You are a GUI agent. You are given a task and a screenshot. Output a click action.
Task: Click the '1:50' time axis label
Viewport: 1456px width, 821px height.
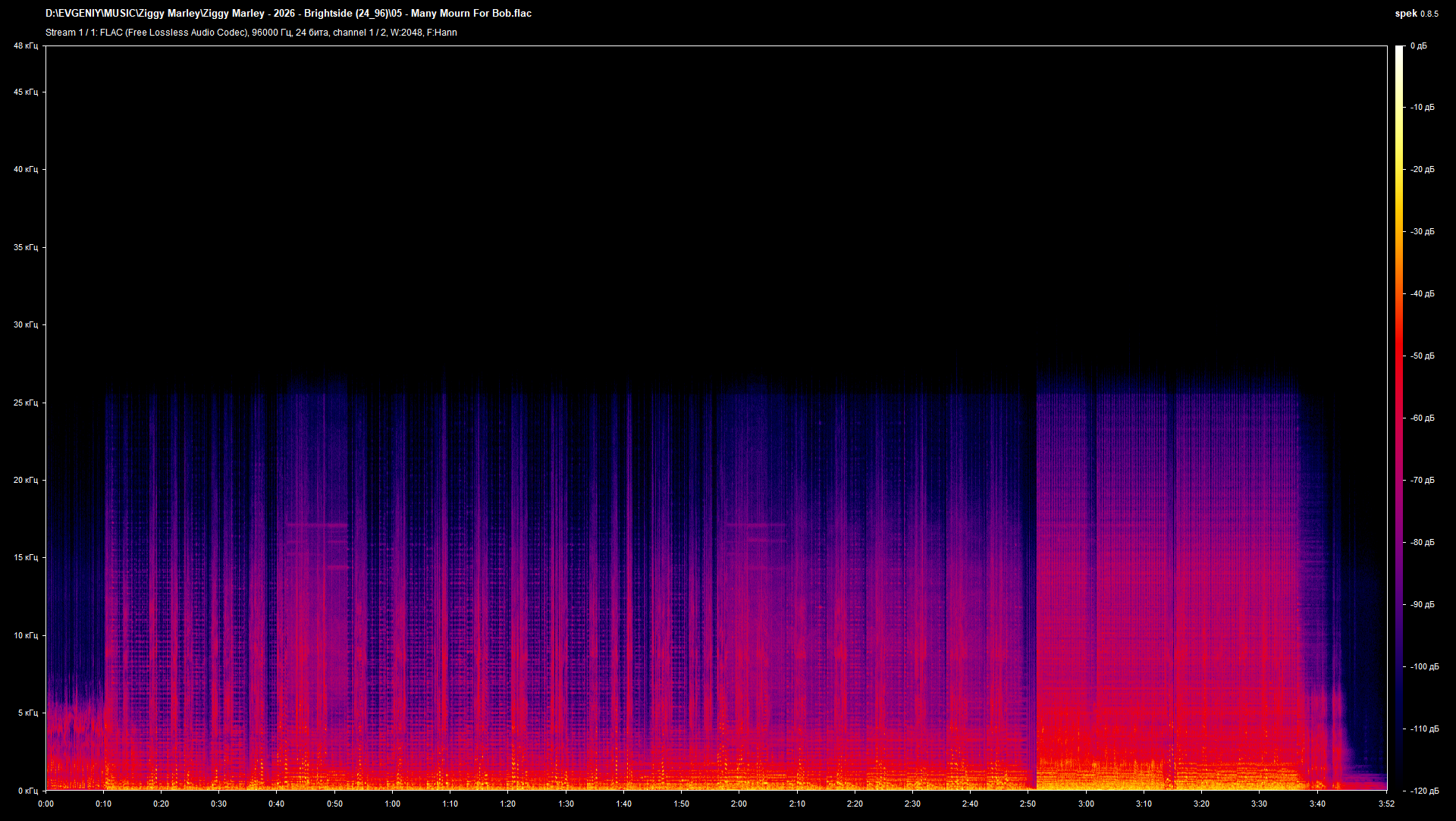681,804
